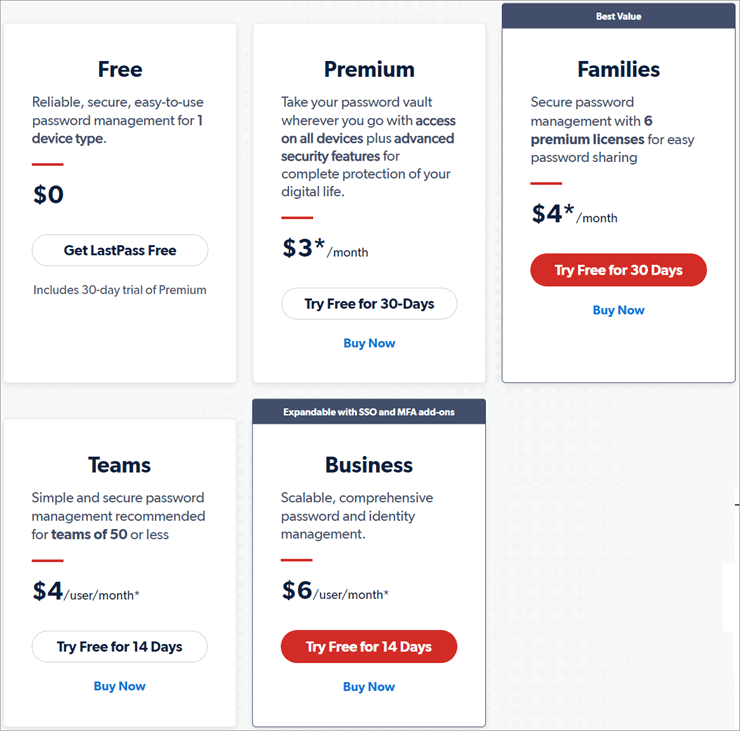Click the Families plan heading
This screenshot has height=731, width=740.
click(618, 69)
